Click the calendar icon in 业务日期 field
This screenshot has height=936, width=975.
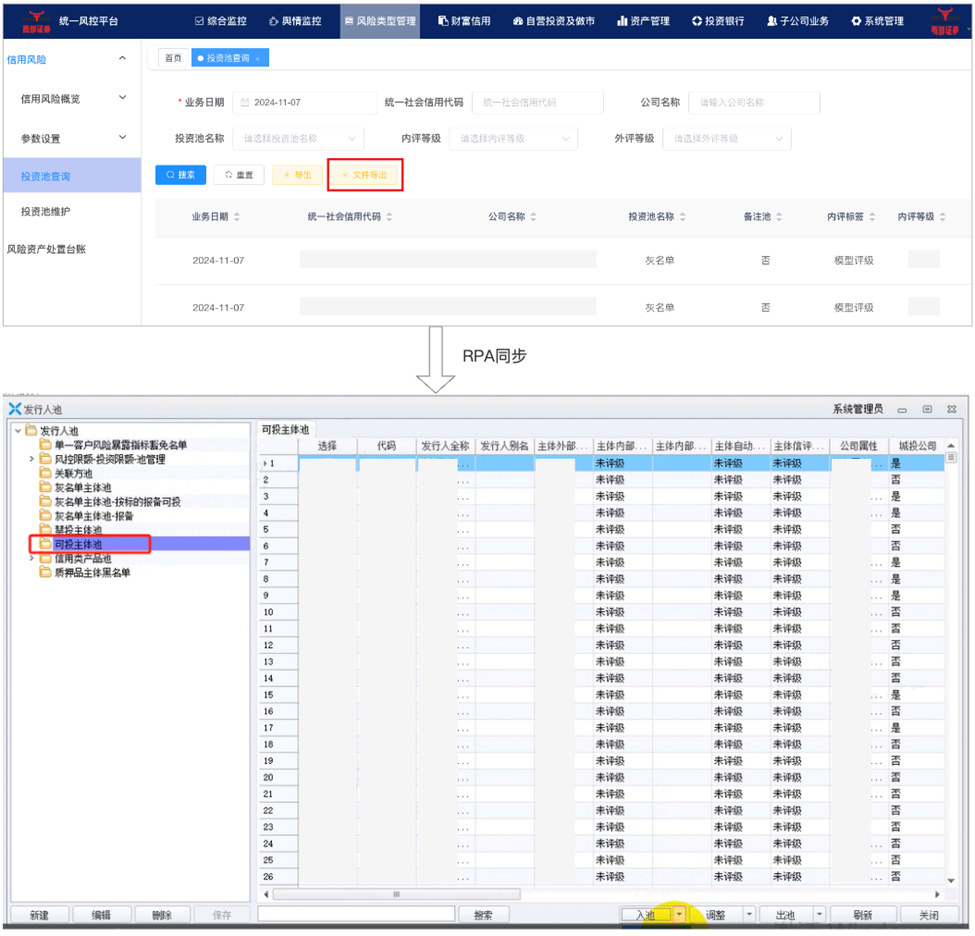click(245, 103)
